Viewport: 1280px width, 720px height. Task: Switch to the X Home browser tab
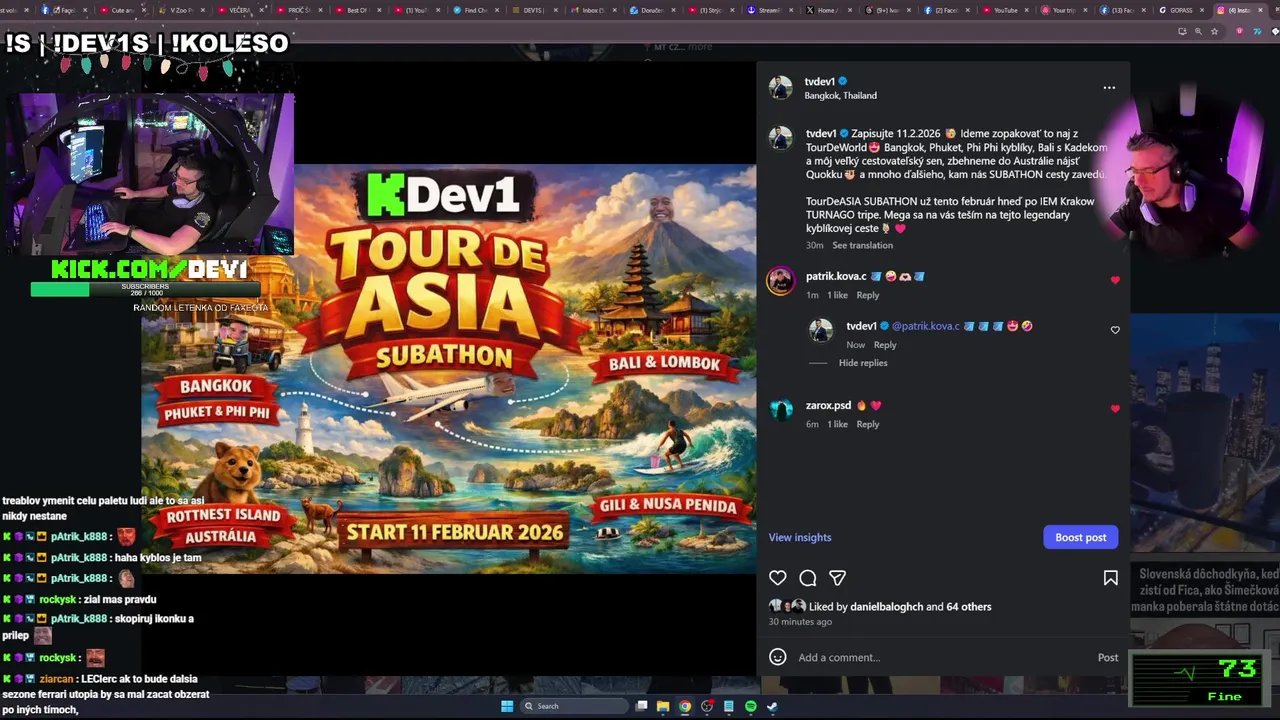pyautogui.click(x=826, y=10)
